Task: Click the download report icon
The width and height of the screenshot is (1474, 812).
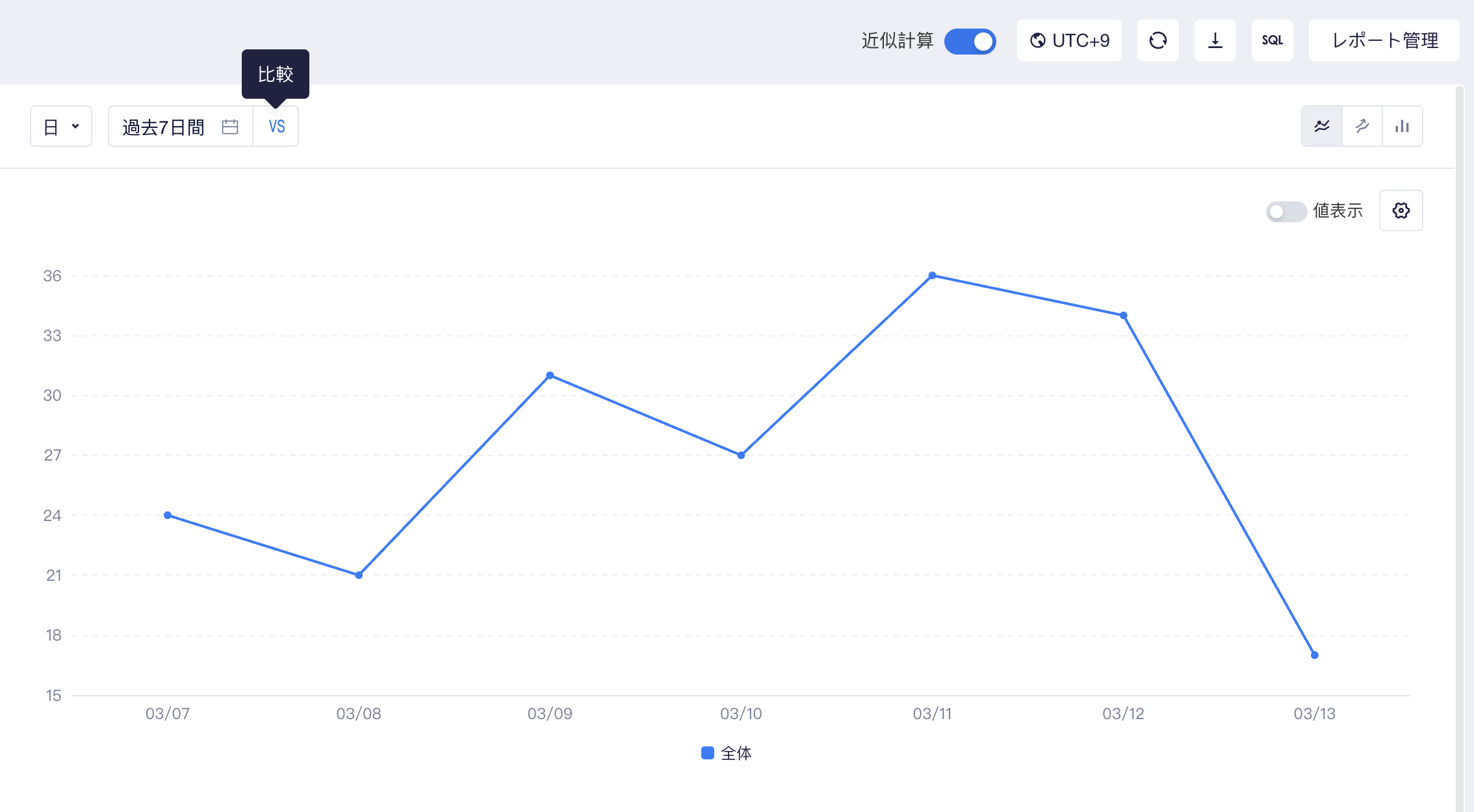Action: [1215, 41]
